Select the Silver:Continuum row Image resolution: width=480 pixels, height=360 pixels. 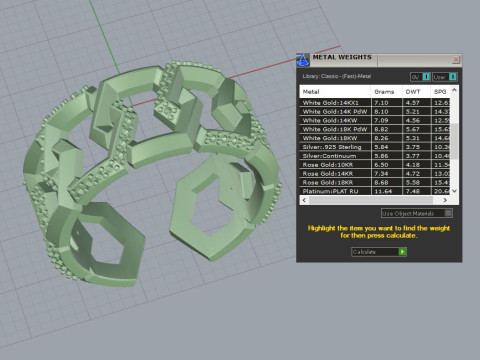pos(375,156)
